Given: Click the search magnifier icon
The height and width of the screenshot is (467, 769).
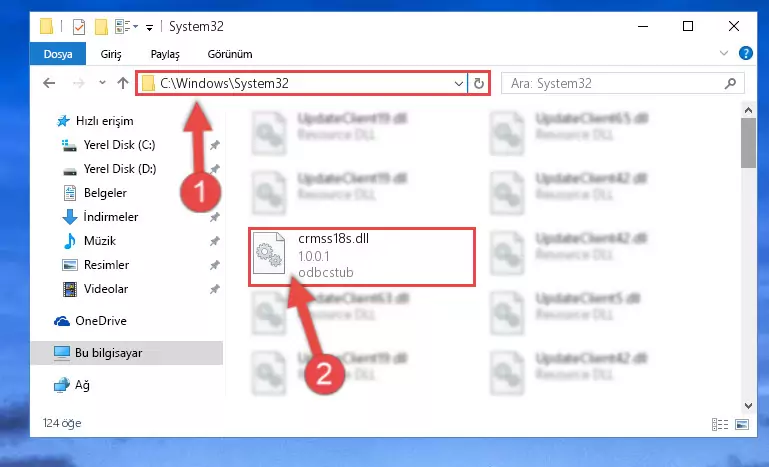Looking at the screenshot, I should pyautogui.click(x=730, y=83).
